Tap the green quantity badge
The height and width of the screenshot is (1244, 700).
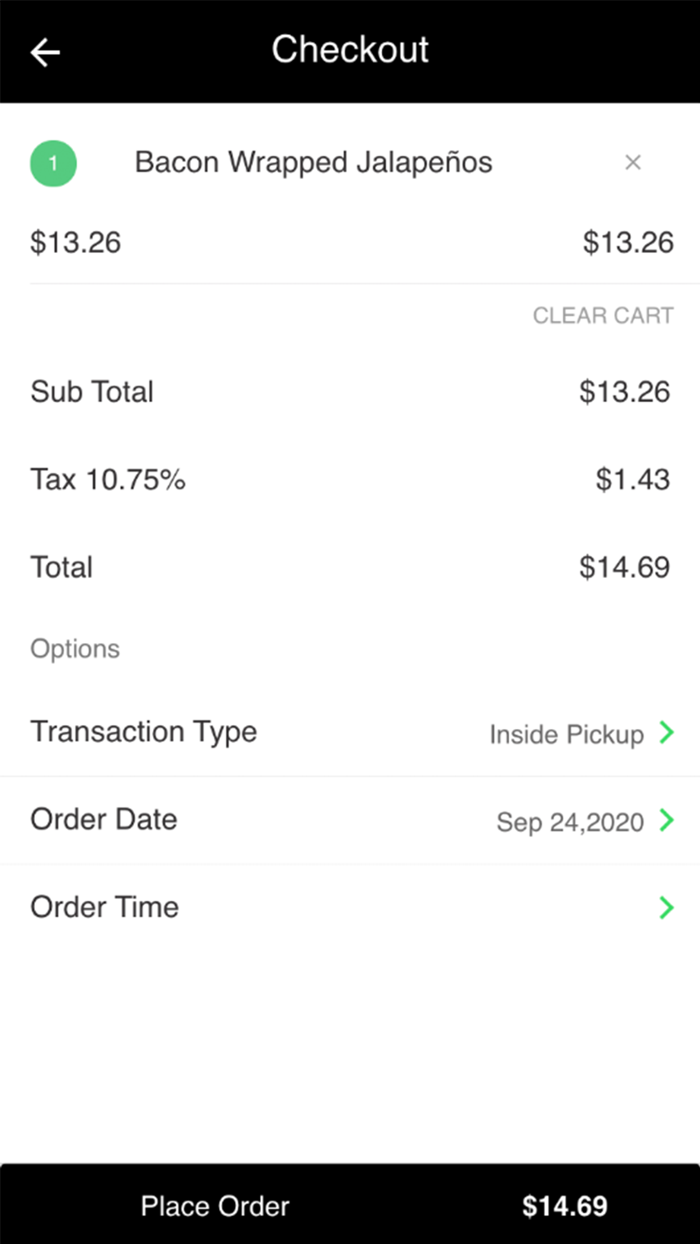click(x=54, y=163)
